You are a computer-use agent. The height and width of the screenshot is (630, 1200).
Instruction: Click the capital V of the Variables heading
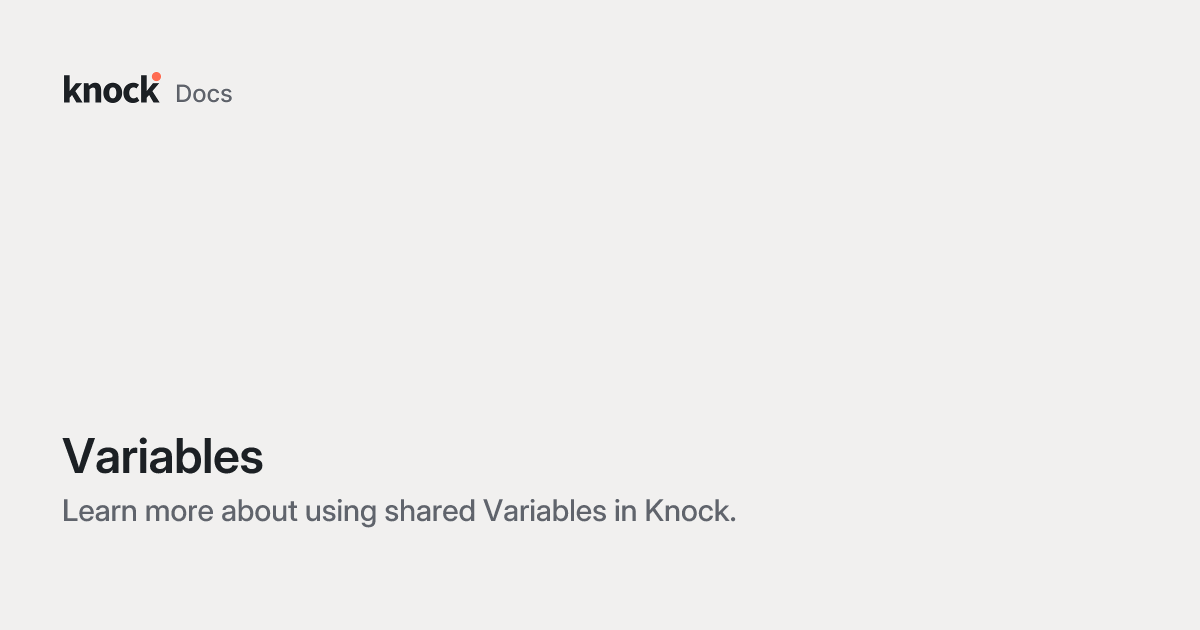tap(78, 456)
